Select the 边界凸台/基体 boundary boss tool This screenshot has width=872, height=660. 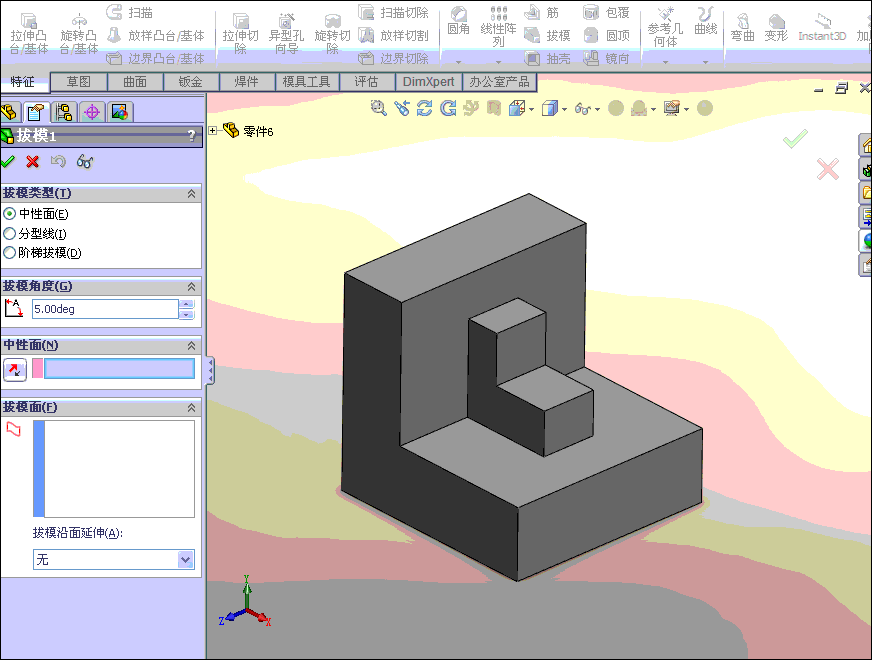[156, 58]
